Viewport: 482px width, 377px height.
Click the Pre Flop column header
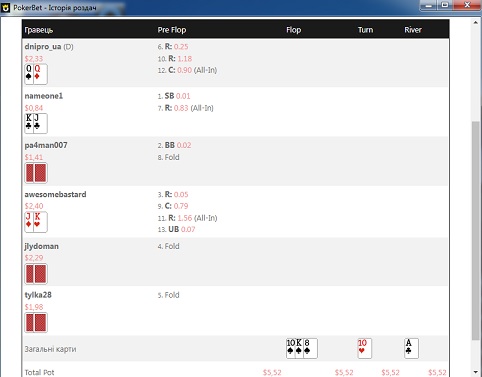[172, 30]
